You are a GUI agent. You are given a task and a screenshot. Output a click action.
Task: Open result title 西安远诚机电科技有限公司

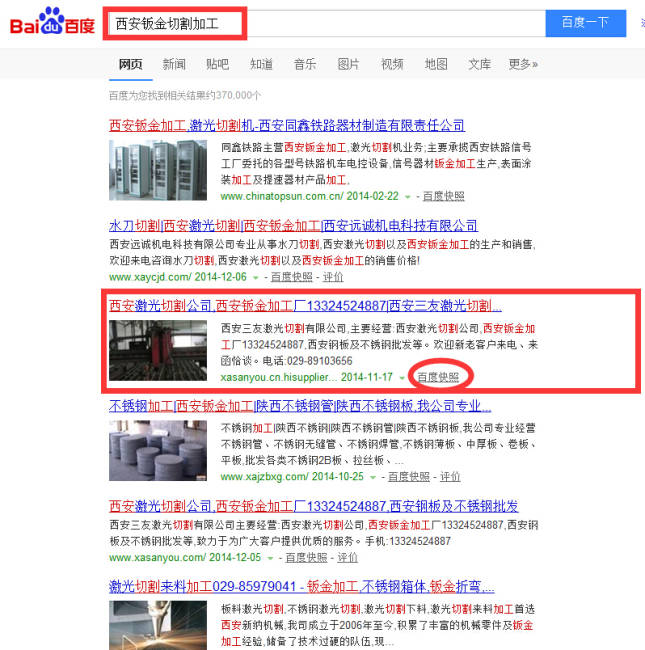point(293,226)
